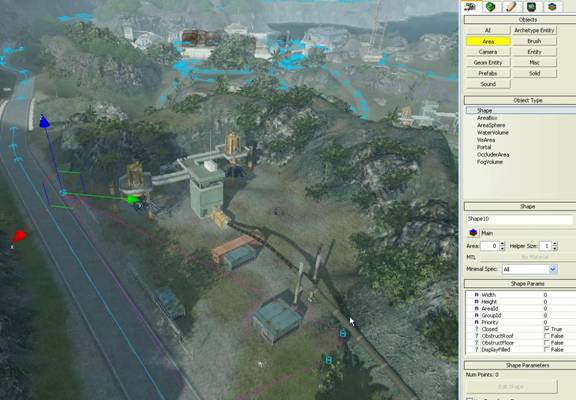This screenshot has height=400, width=576.
Task: Collapse the Shape Parameters rollup header
Action: (x=520, y=365)
